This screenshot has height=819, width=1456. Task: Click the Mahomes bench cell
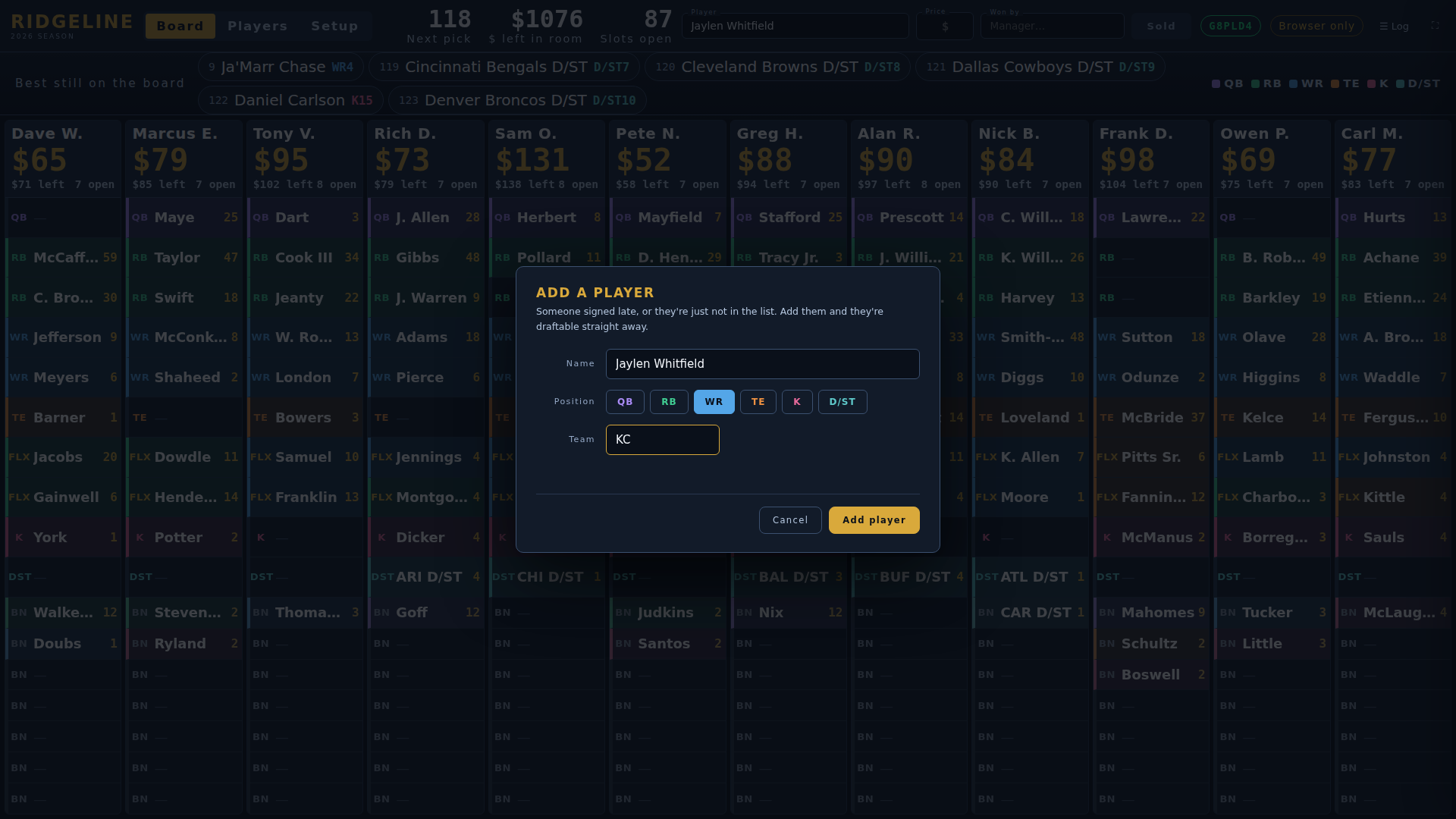1151,613
